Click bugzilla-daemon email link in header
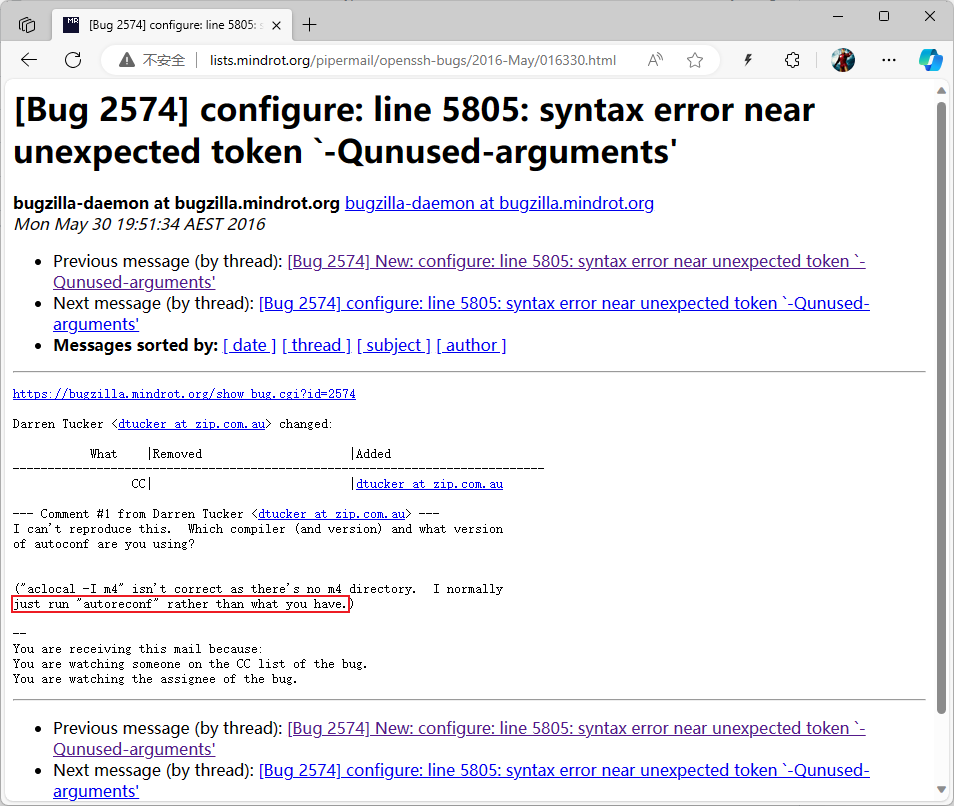 point(499,203)
